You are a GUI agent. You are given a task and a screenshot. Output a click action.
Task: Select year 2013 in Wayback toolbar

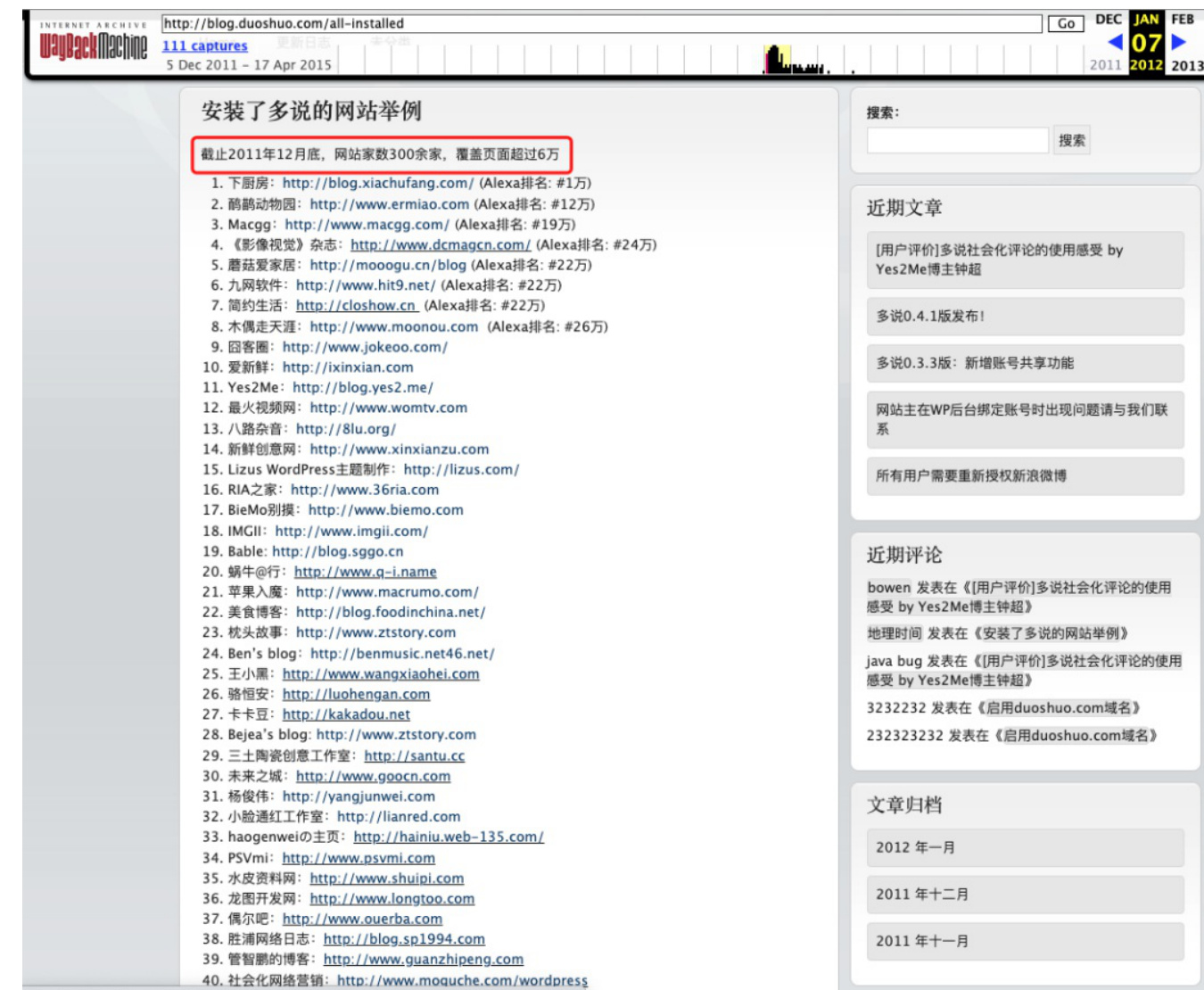1186,65
